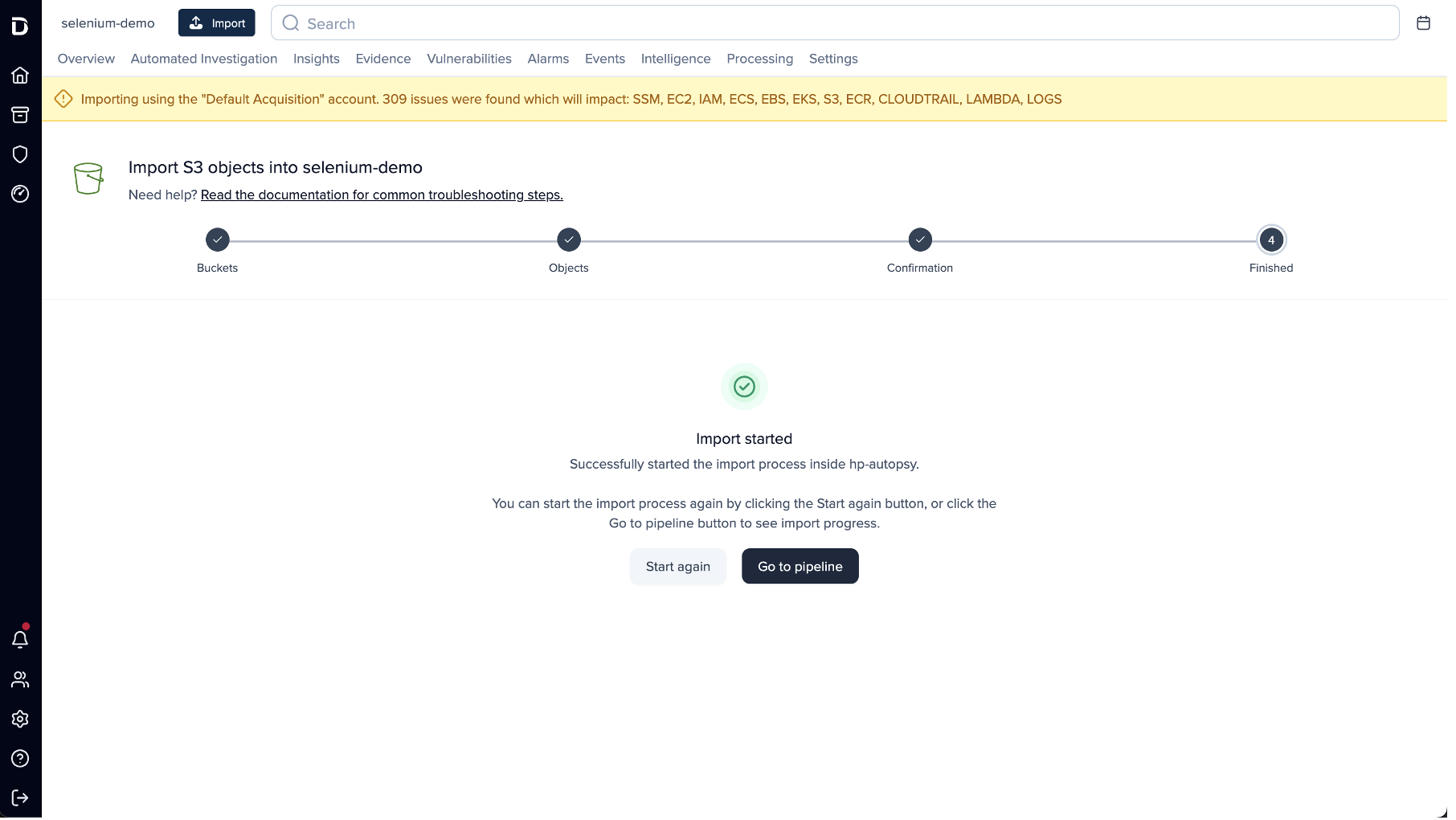This screenshot has width=1456, height=820.
Task: Dismiss the Default Acquisition warning banner
Action: click(64, 99)
